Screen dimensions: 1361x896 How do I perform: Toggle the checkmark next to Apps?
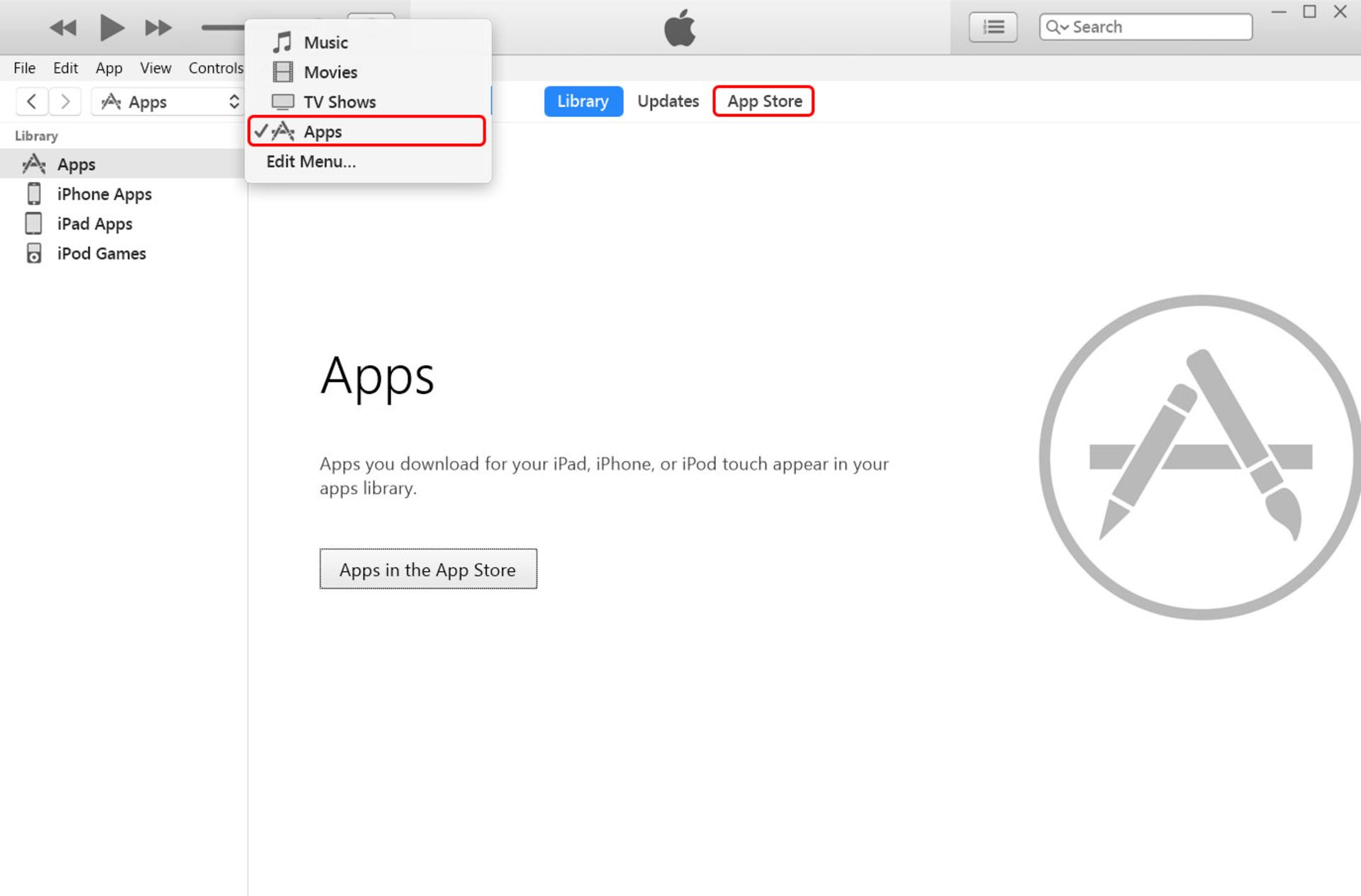262,131
